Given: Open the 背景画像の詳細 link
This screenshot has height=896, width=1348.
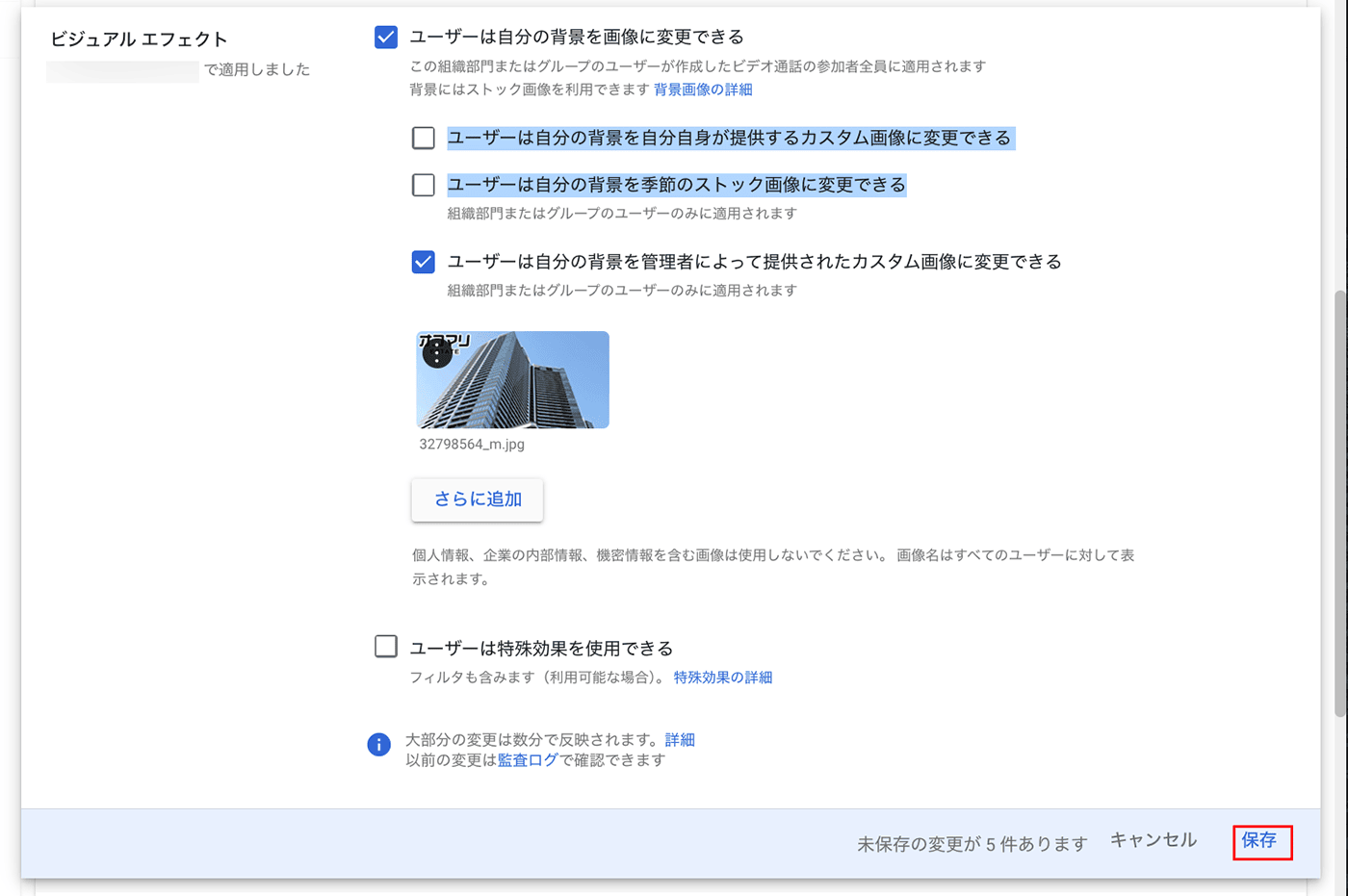Looking at the screenshot, I should (x=703, y=90).
